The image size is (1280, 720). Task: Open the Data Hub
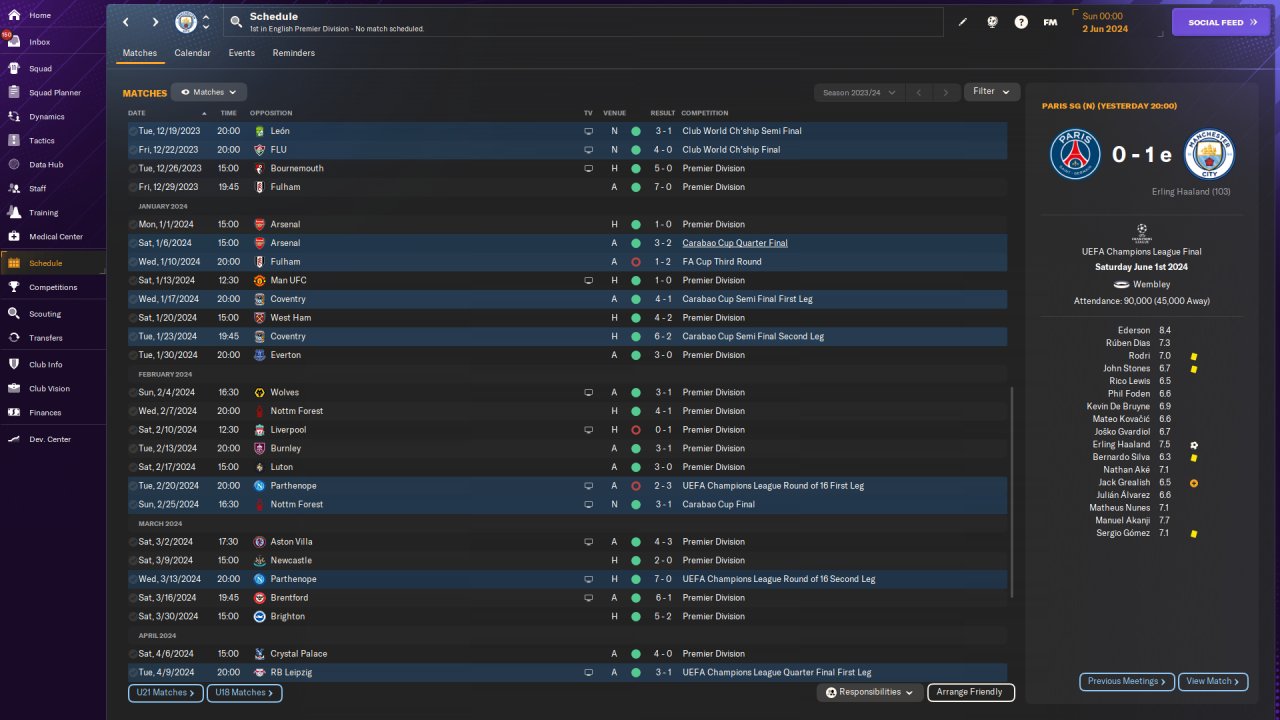click(x=46, y=165)
